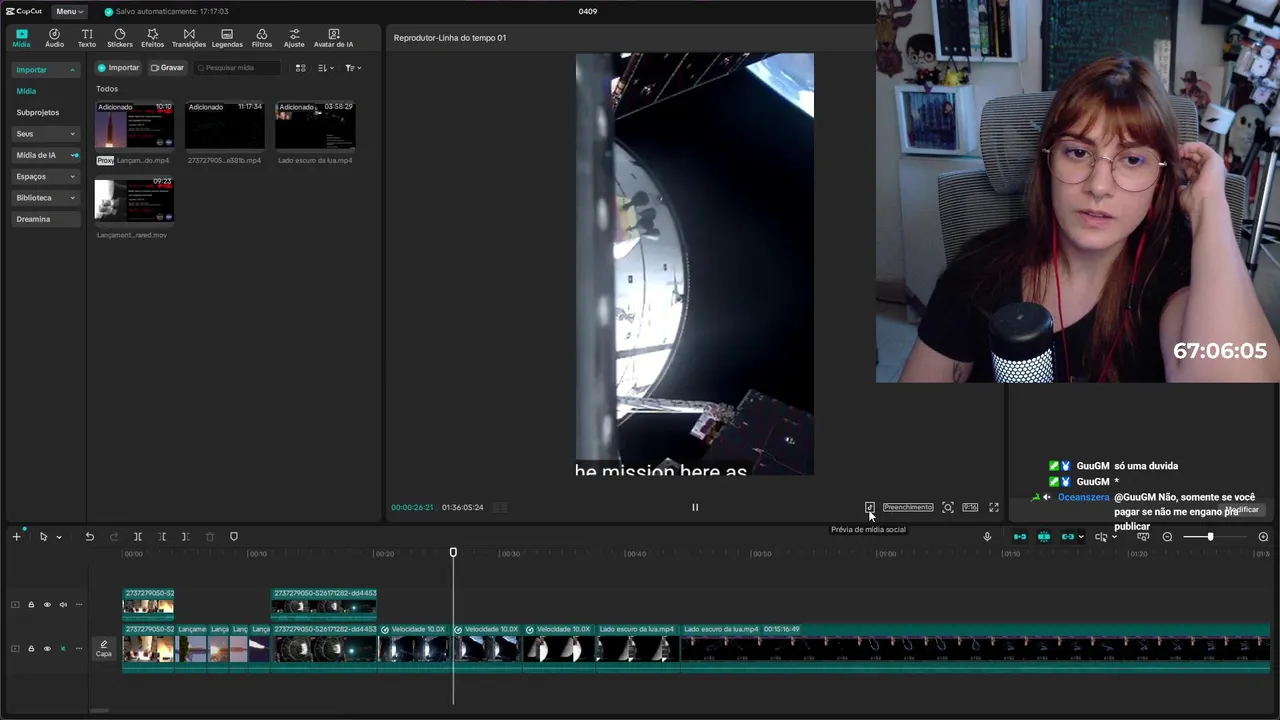Click the Capa cover button

click(103, 649)
